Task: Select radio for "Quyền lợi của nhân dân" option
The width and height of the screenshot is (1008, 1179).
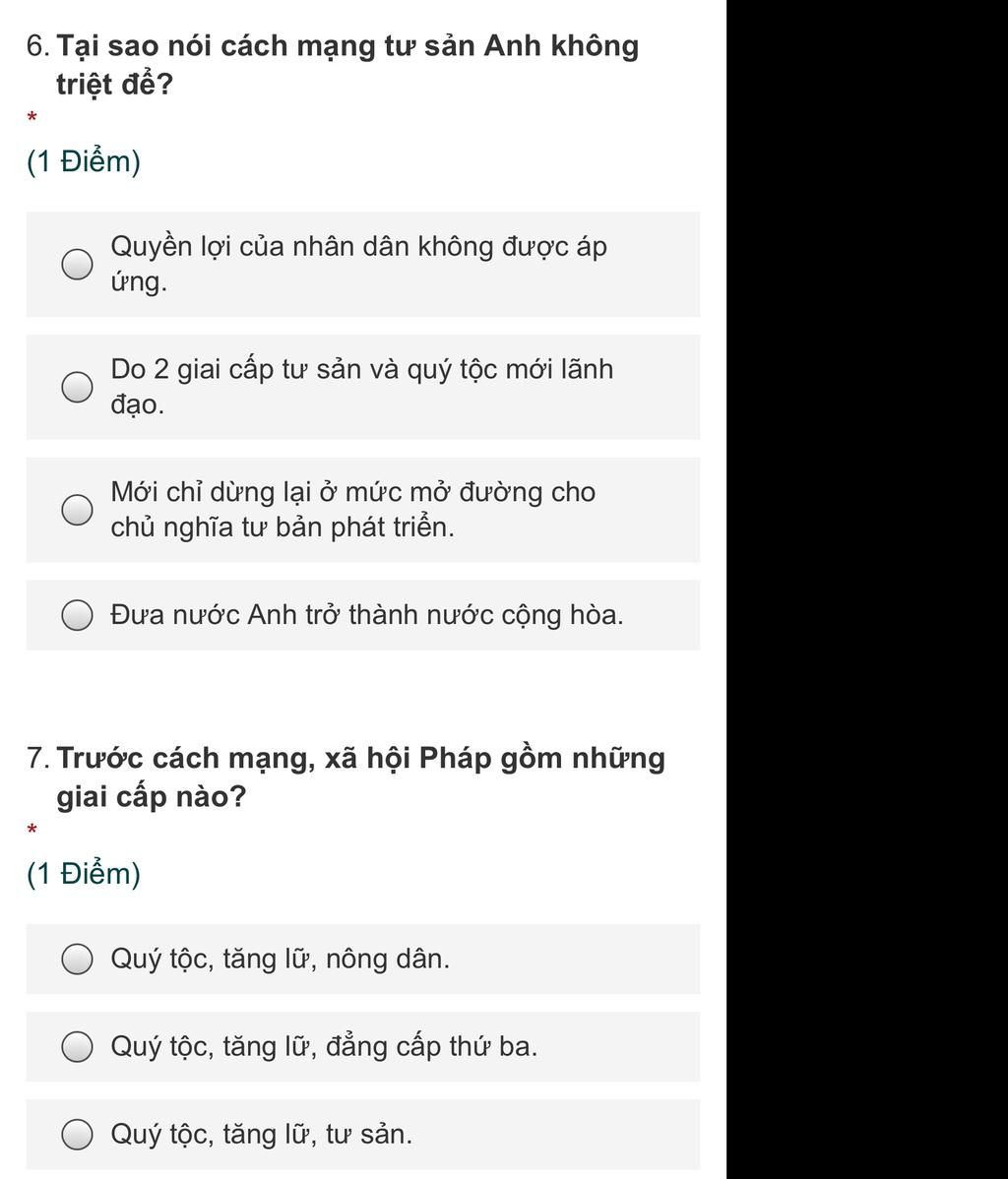Action: pyautogui.click(x=78, y=264)
